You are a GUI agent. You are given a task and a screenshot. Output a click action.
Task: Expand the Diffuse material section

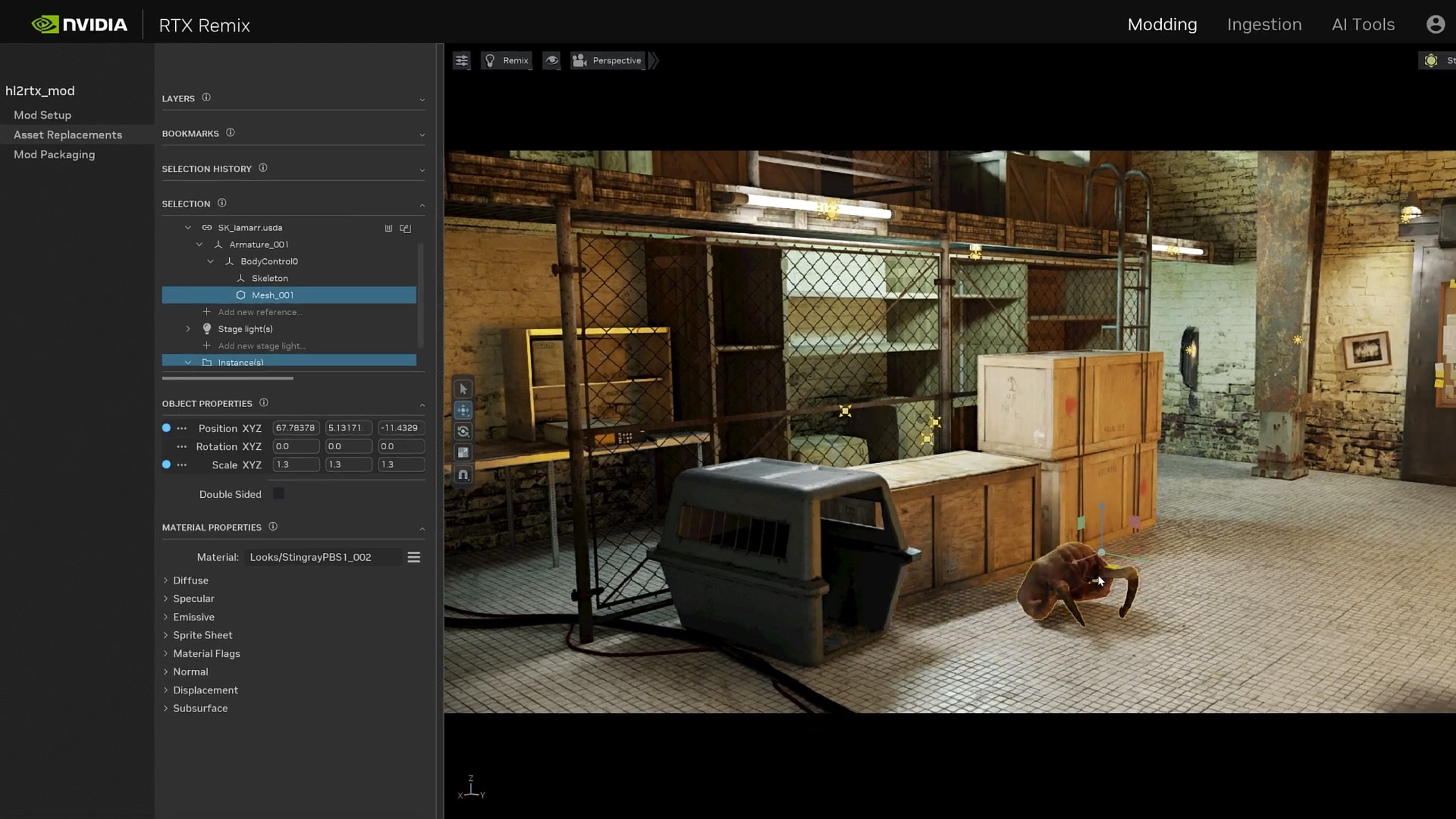pos(191,580)
